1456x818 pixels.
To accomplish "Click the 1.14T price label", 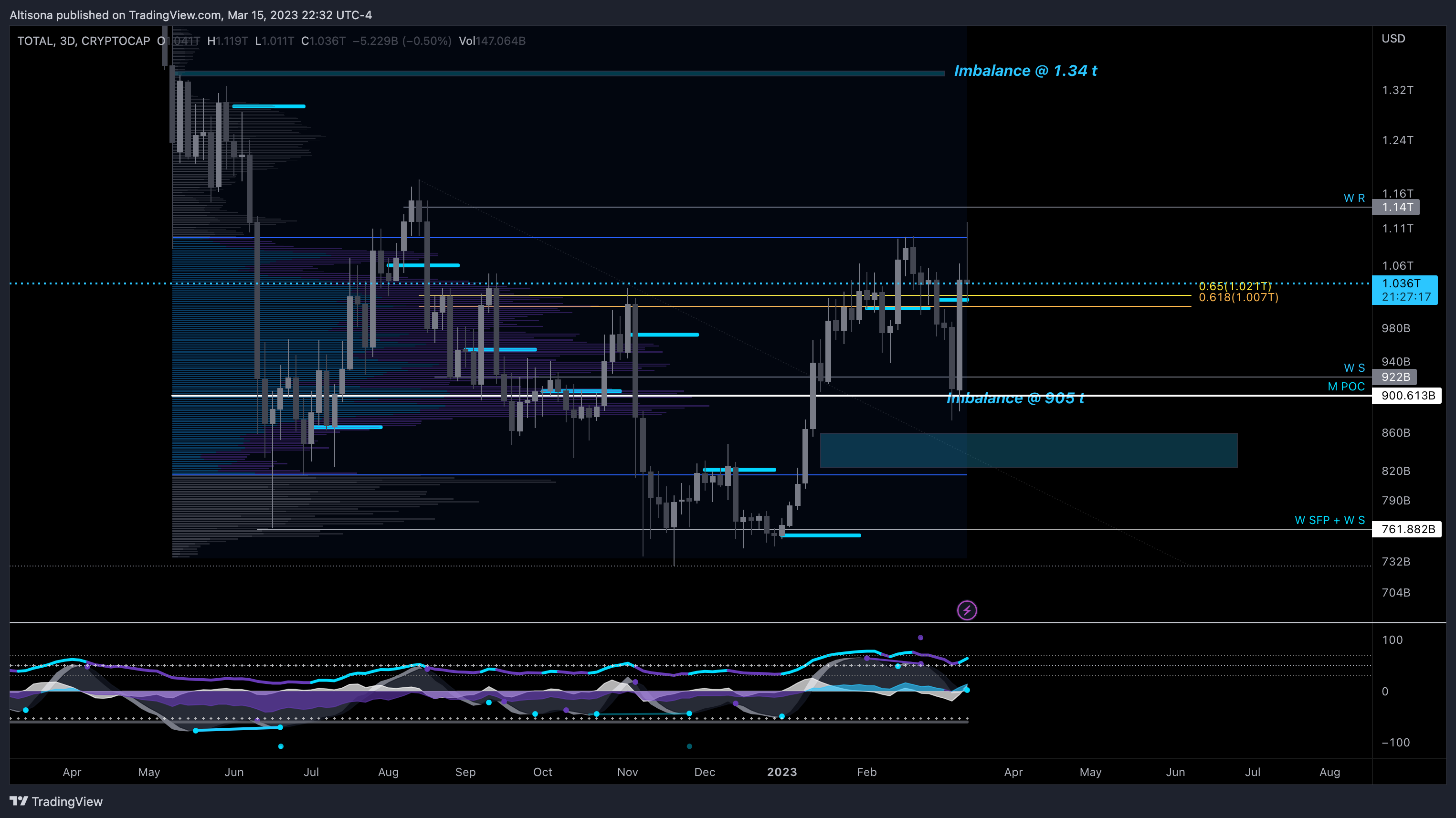I will click(x=1396, y=207).
